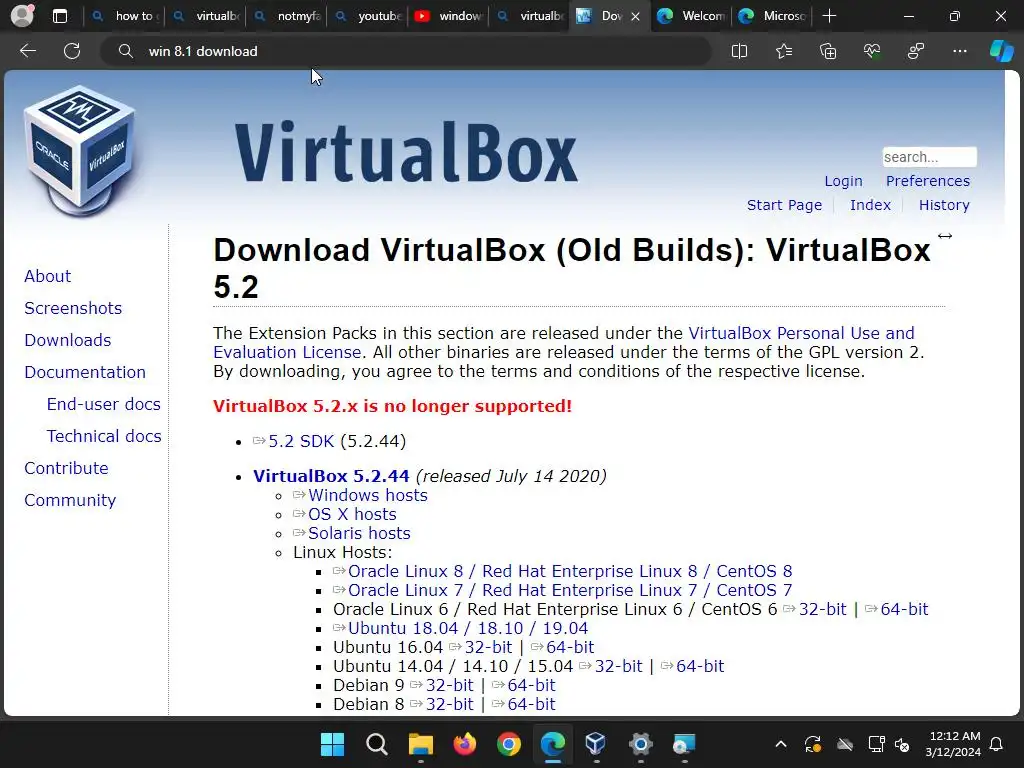
Task: Open taskbar Search icon
Action: point(377,744)
